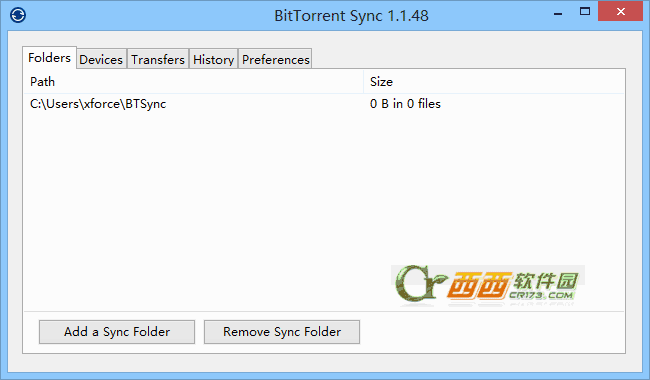650x380 pixels.
Task: Close the BitTorrent Sync window
Action: pyautogui.click(x=620, y=12)
